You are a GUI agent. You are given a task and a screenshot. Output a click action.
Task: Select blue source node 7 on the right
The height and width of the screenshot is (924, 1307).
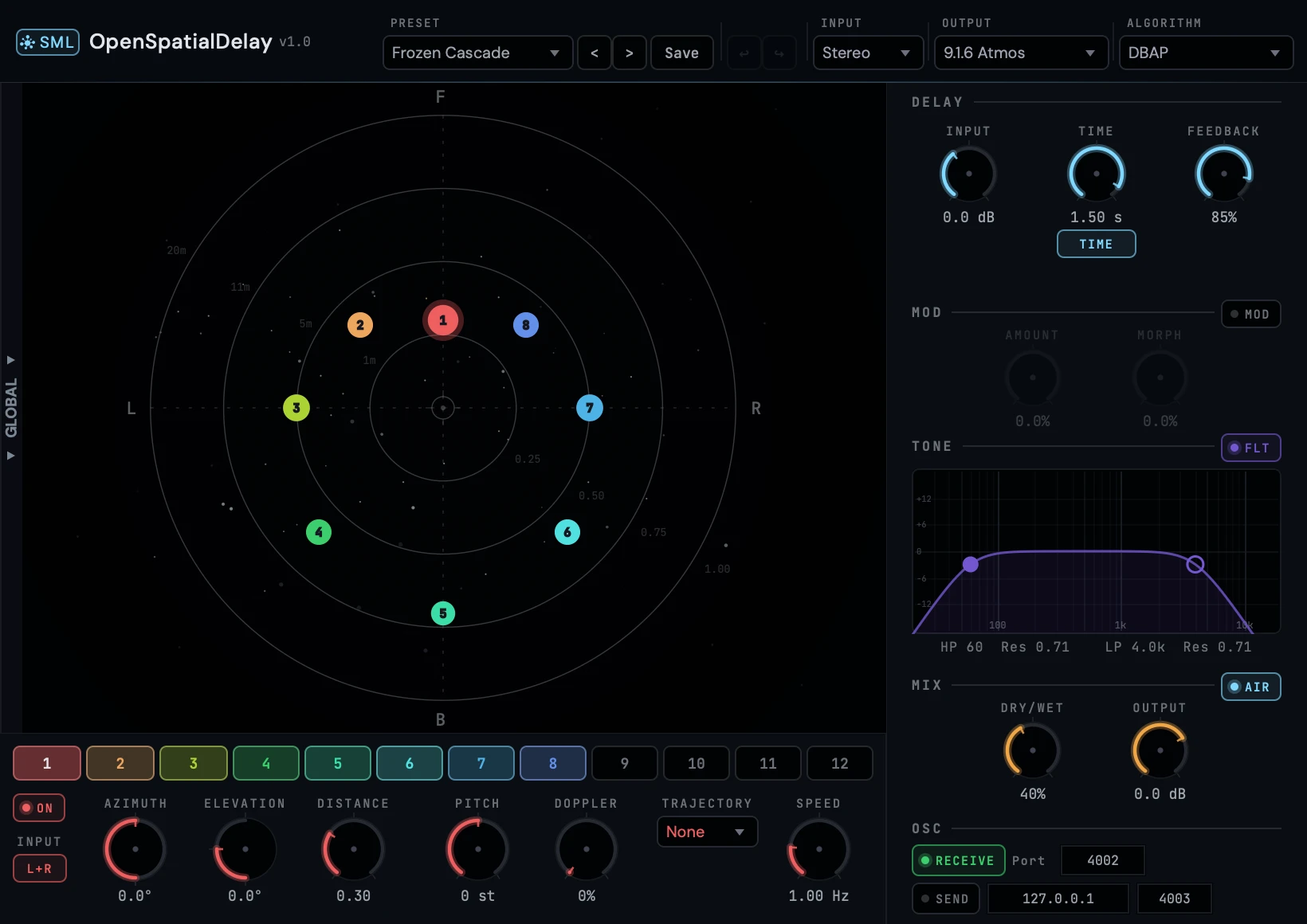tap(590, 408)
